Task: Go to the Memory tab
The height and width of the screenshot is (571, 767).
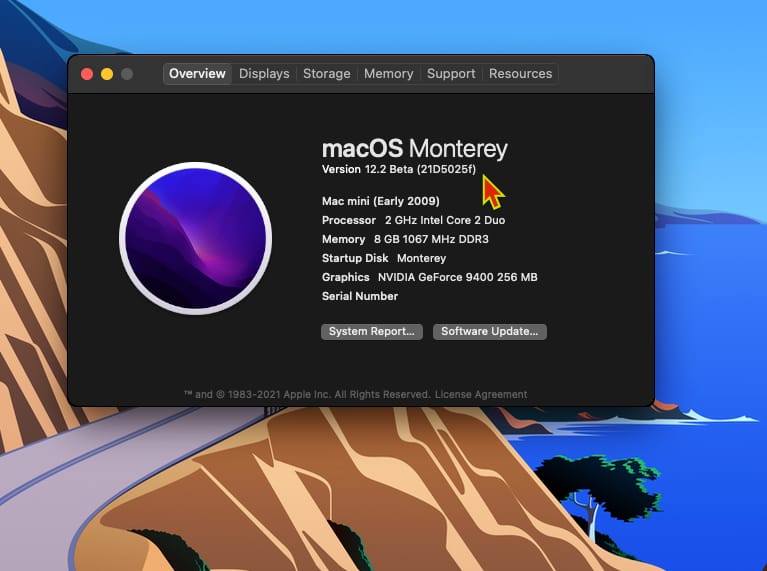Action: coord(388,74)
